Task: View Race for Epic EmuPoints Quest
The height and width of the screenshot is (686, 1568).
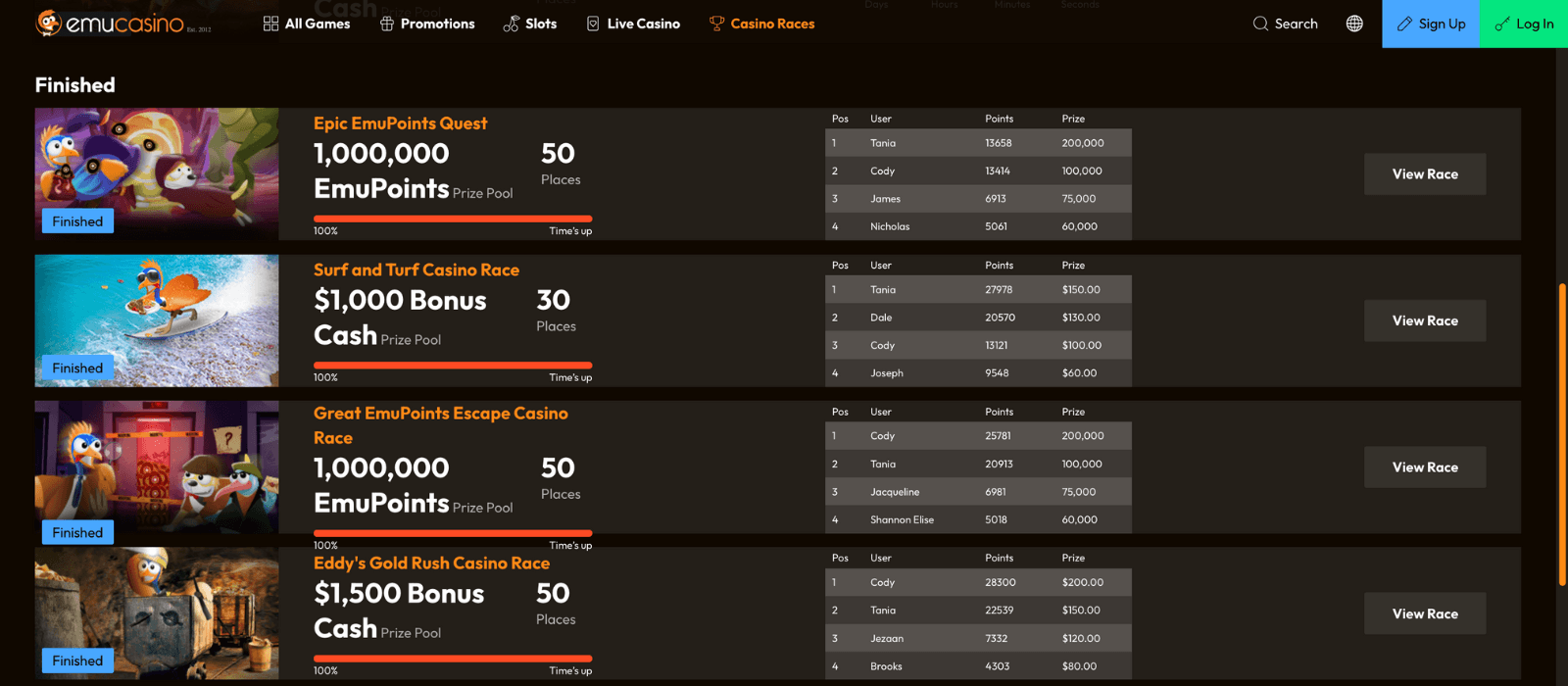Action: tap(1425, 174)
